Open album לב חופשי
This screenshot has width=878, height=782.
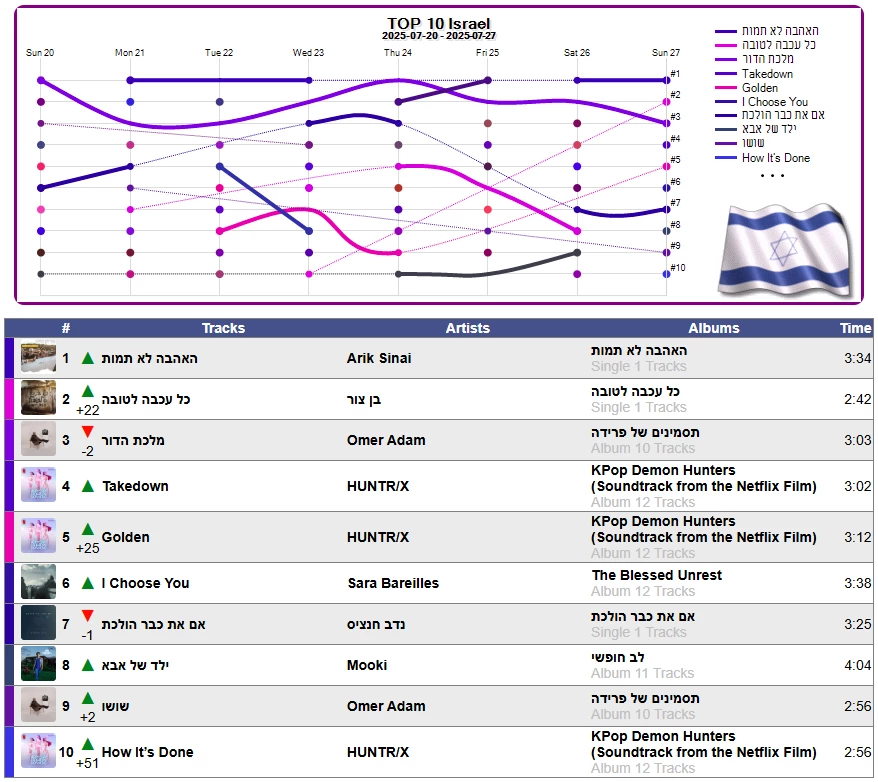618,657
